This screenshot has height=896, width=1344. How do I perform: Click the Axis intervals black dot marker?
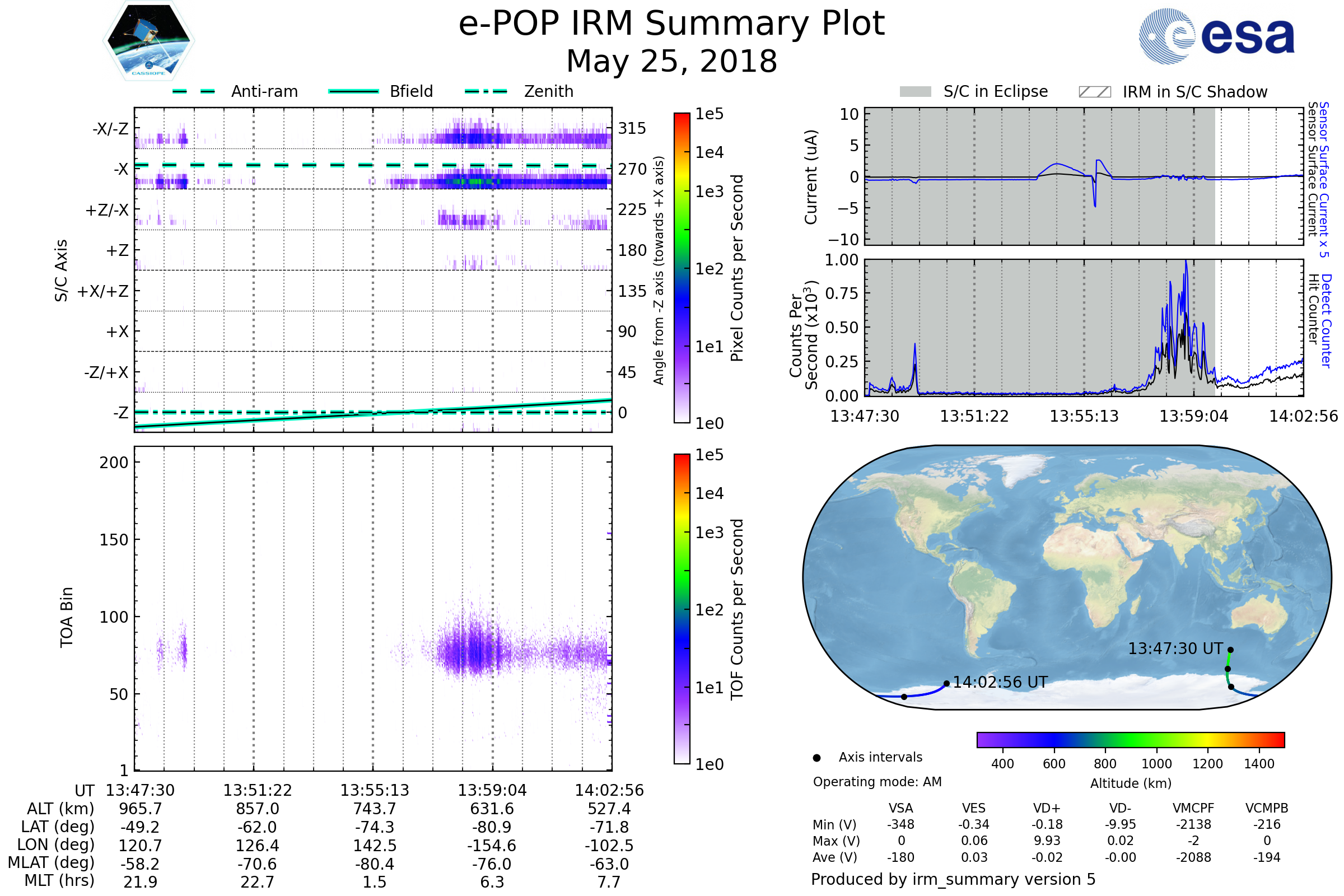tap(816, 758)
